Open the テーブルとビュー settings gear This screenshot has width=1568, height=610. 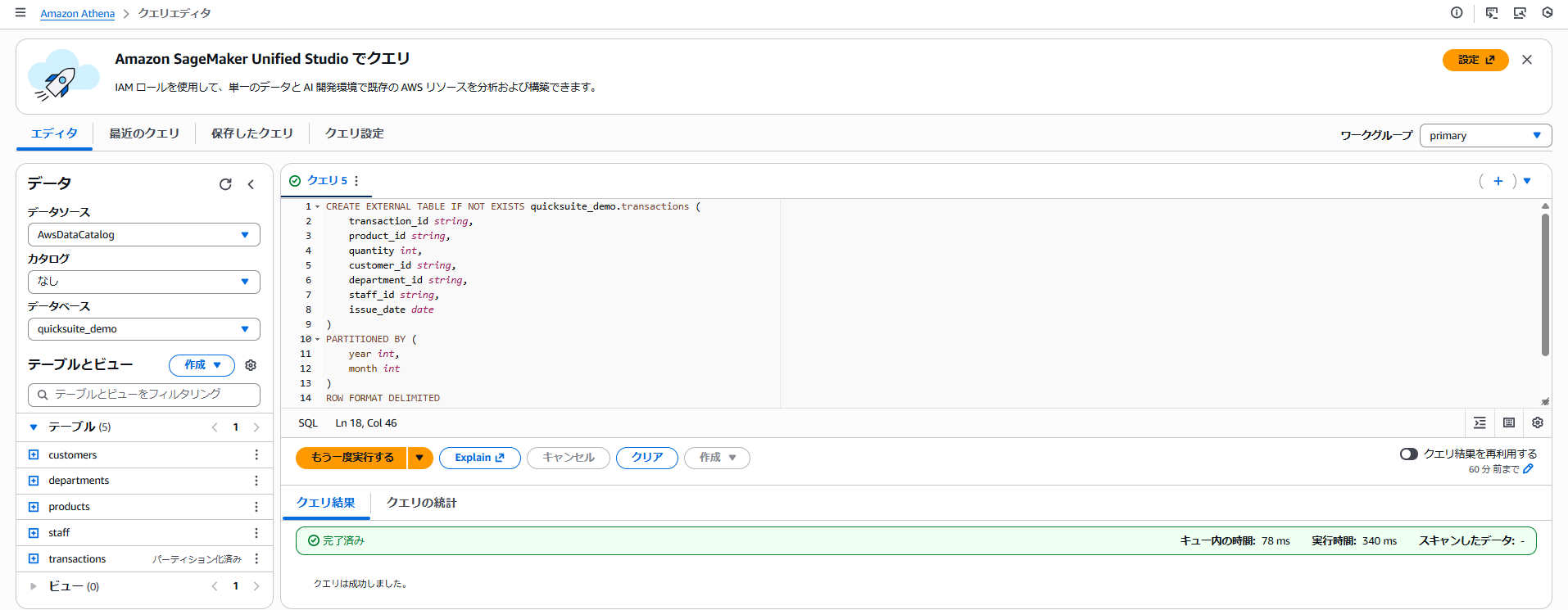251,365
